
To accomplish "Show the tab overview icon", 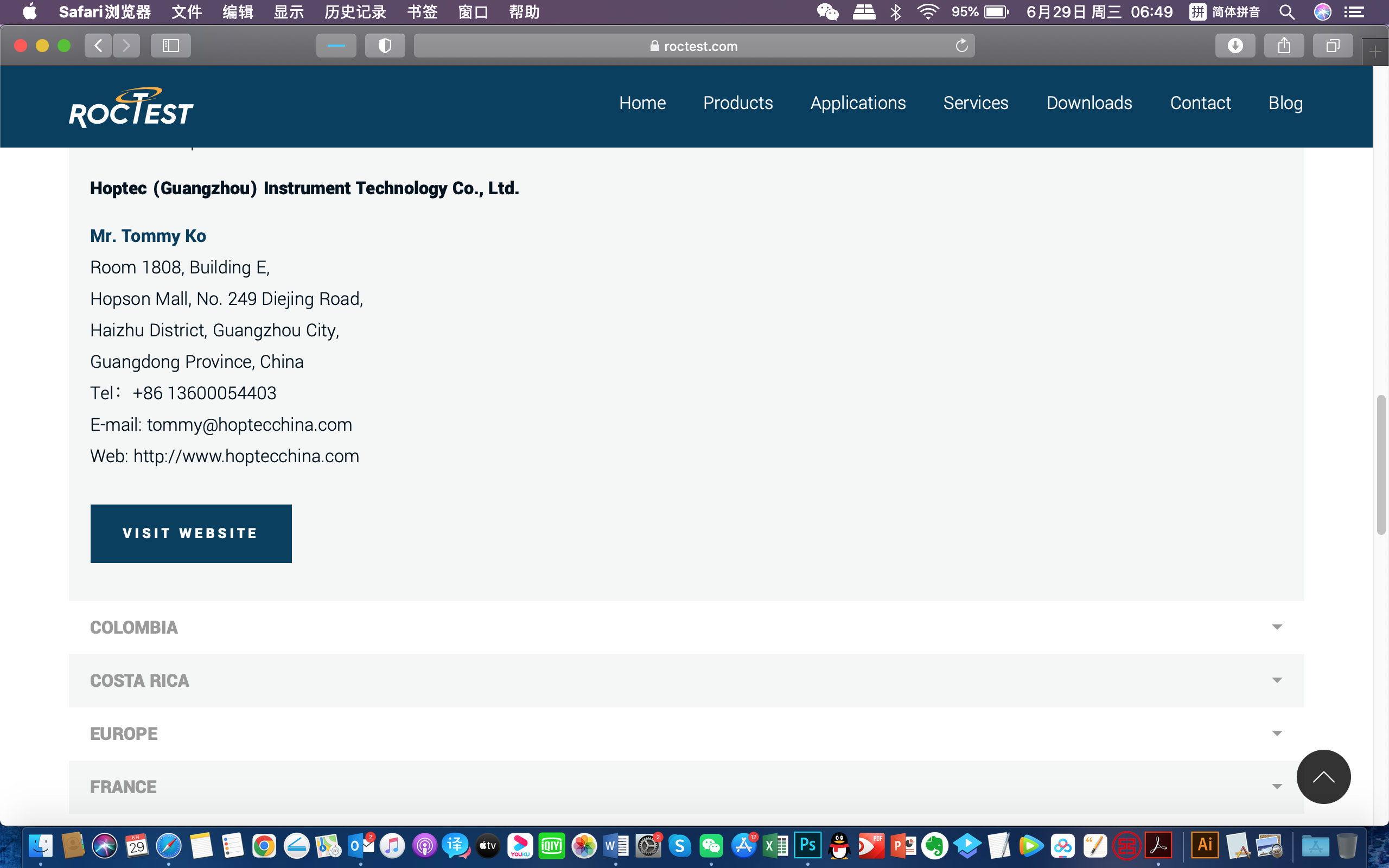I will 1333,46.
